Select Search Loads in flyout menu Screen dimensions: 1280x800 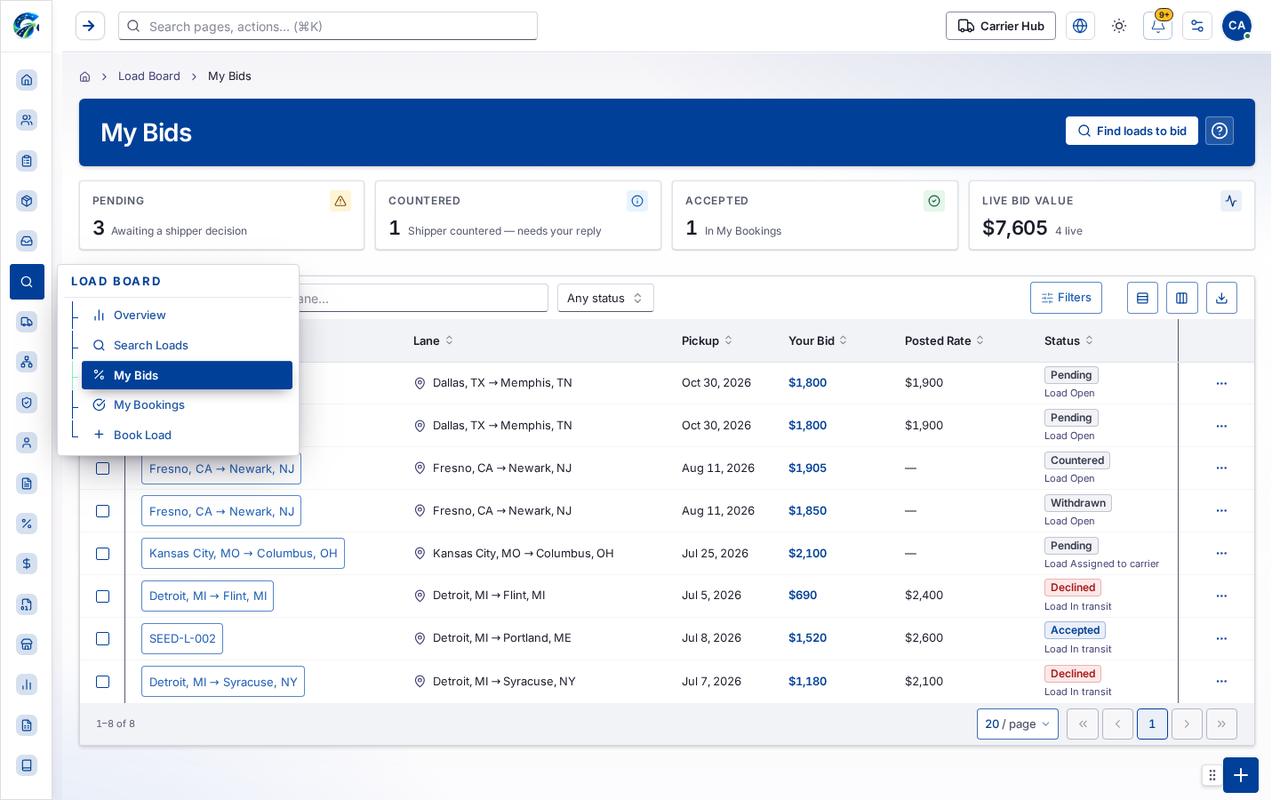point(187,345)
